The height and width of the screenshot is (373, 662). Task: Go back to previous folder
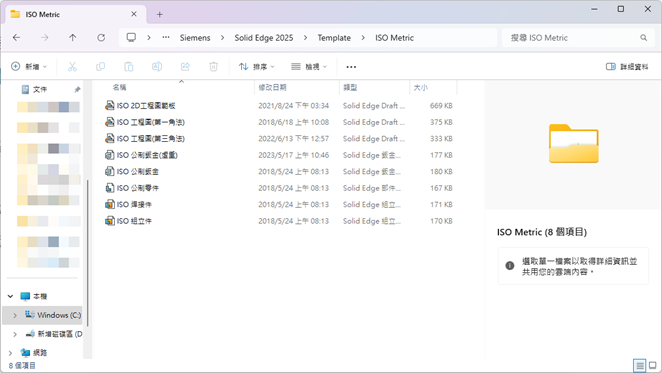click(16, 38)
